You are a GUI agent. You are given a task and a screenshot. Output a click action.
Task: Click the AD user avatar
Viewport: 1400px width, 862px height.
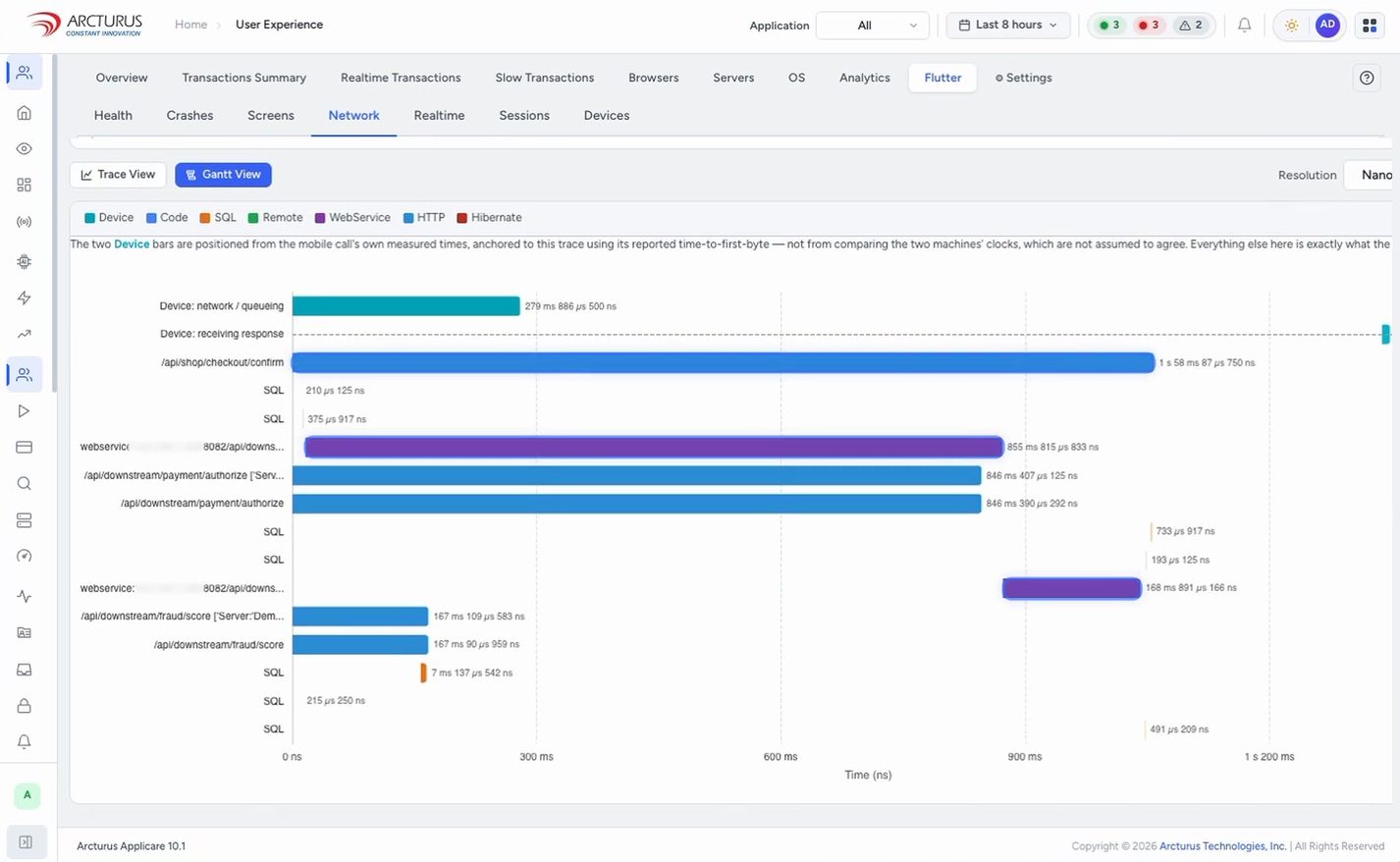1327,26
